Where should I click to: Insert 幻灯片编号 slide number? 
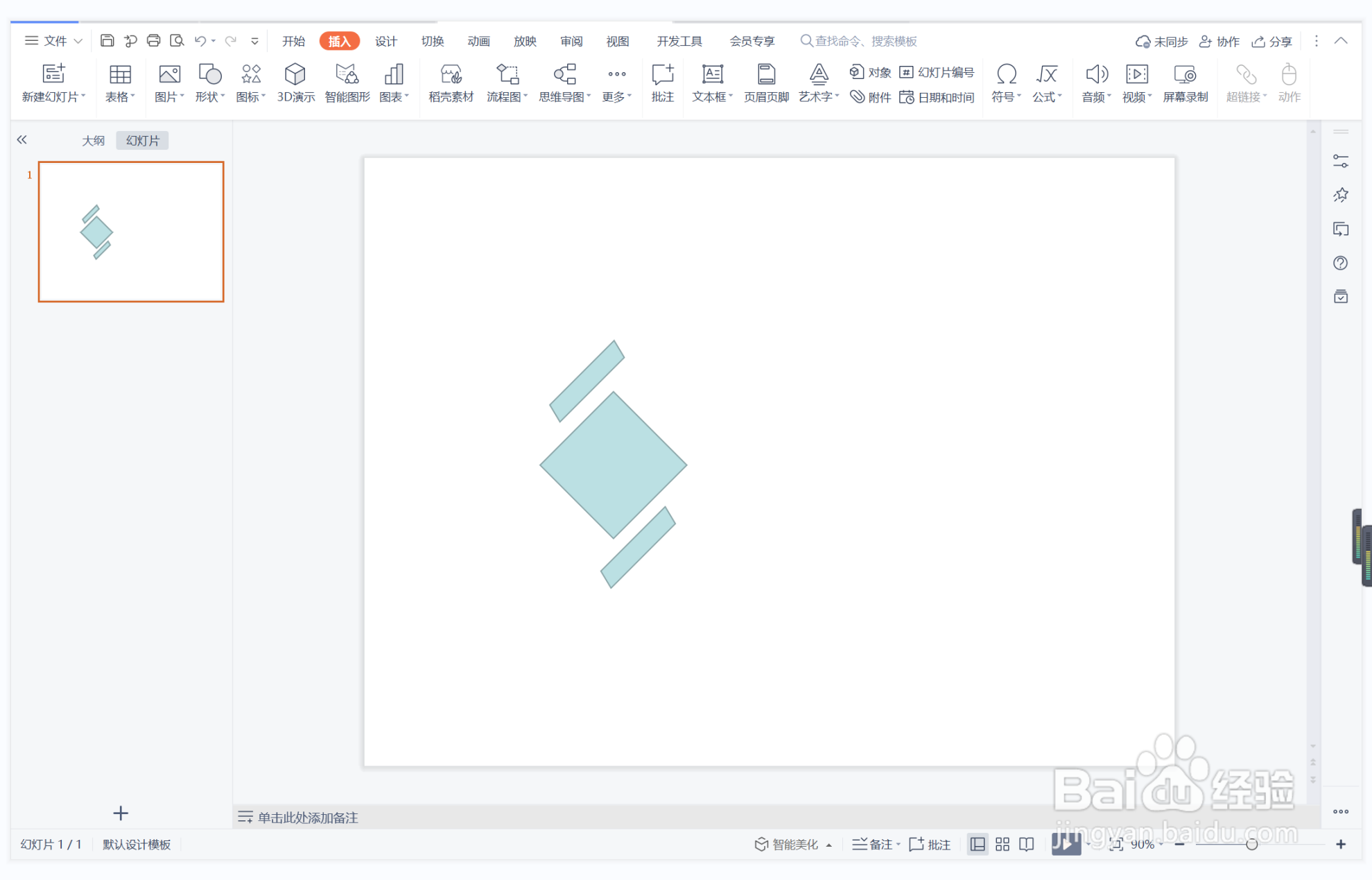(937, 72)
